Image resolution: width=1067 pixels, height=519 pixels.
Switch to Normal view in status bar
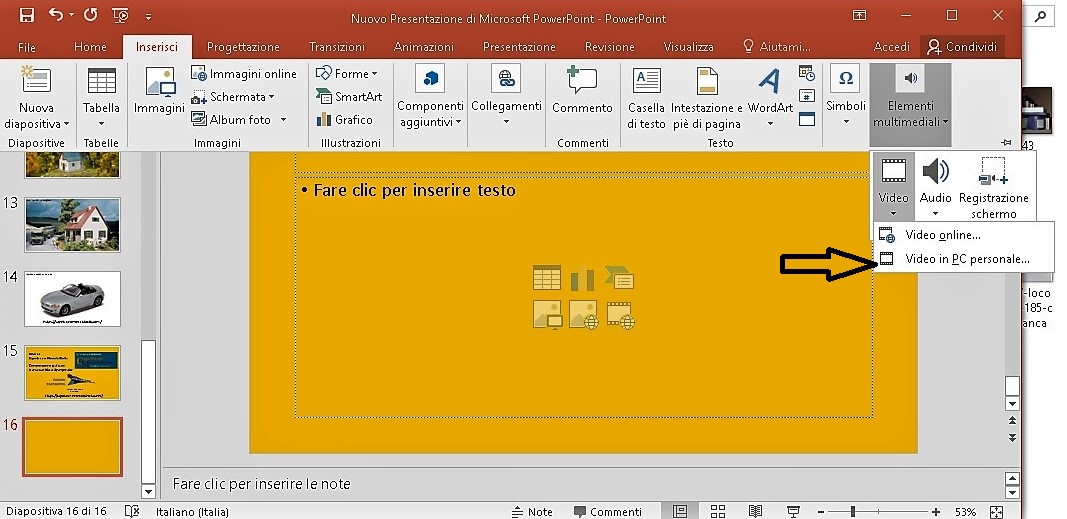point(680,511)
